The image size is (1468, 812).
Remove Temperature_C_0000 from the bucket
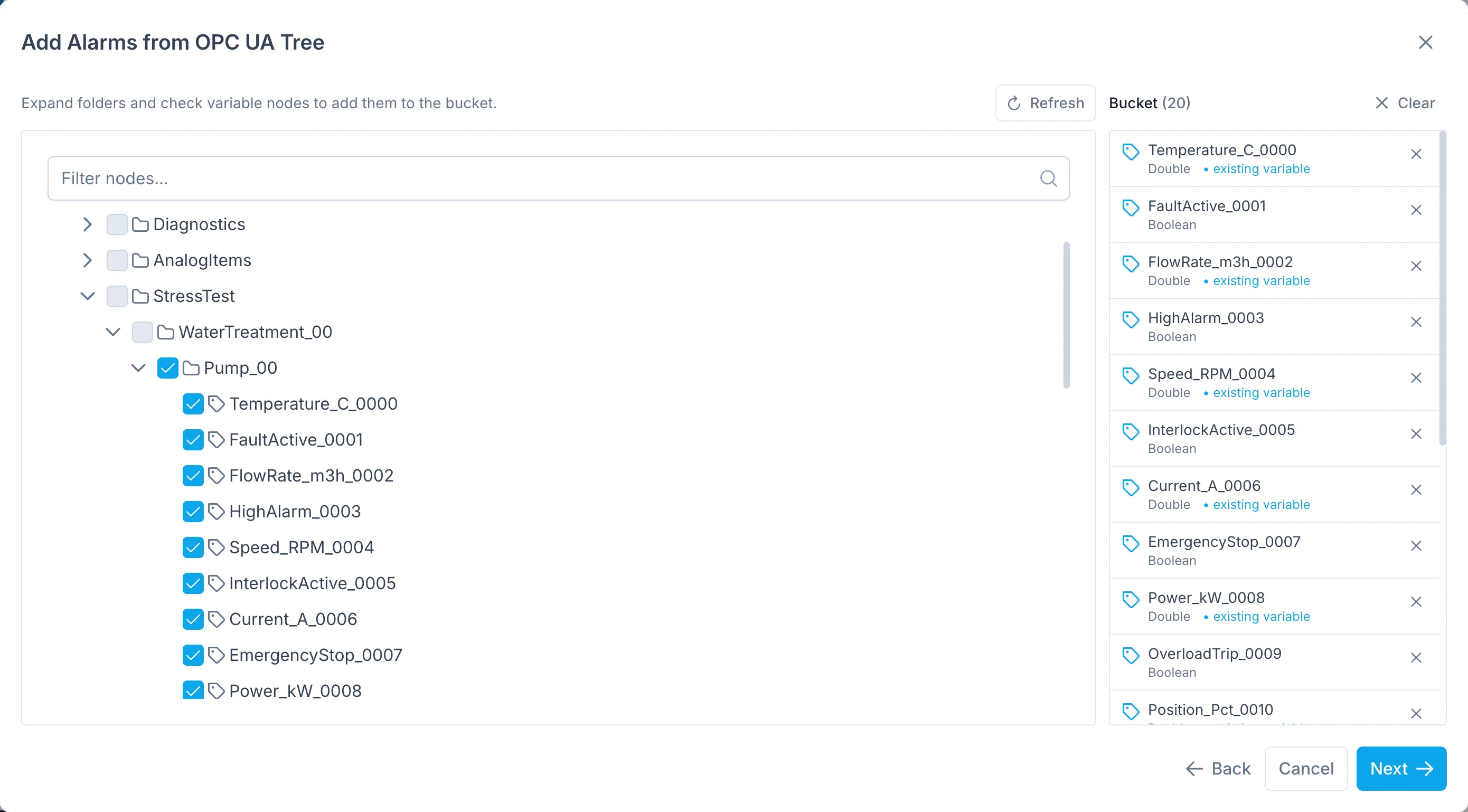point(1416,154)
